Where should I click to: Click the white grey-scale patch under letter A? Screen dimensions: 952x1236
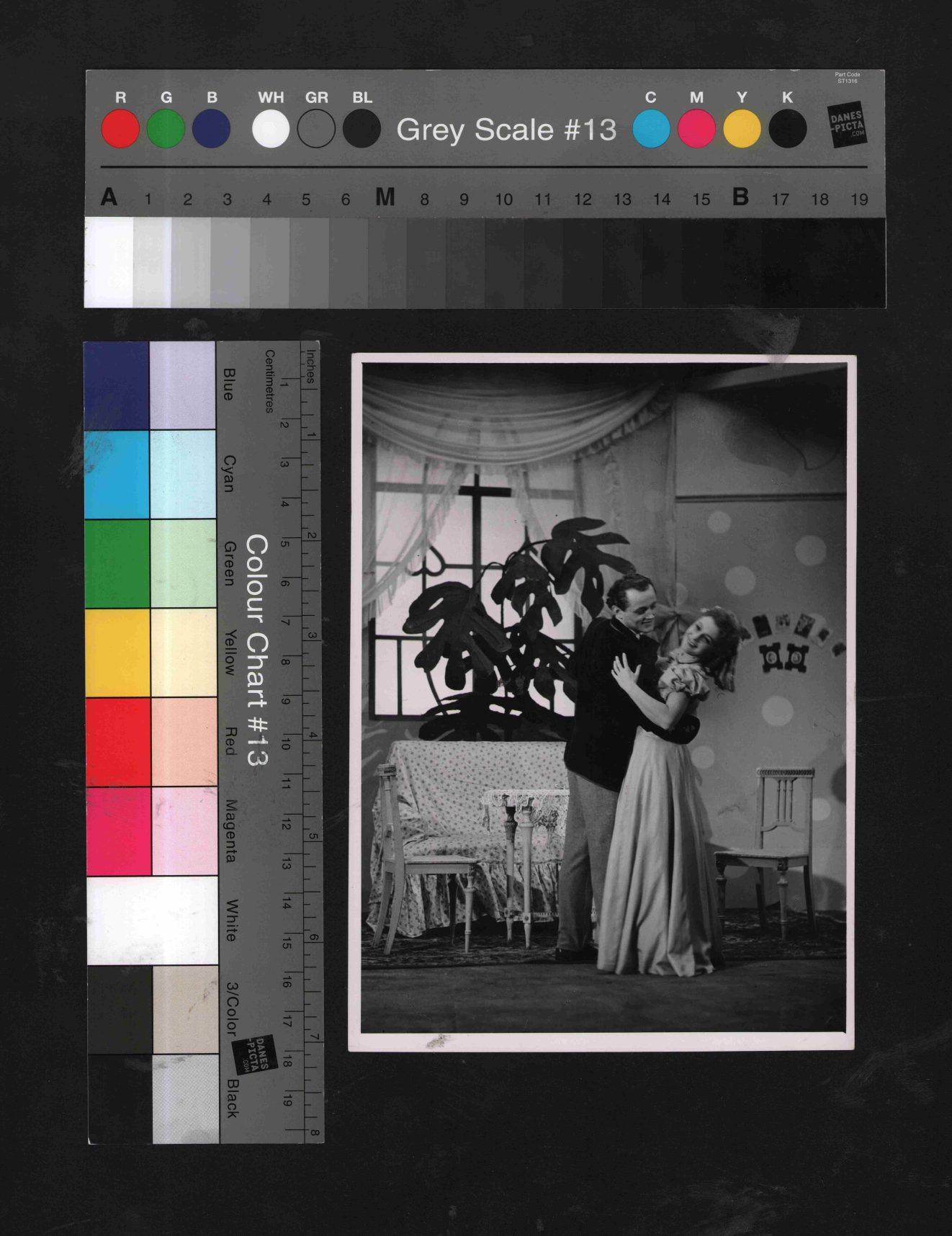tap(109, 262)
